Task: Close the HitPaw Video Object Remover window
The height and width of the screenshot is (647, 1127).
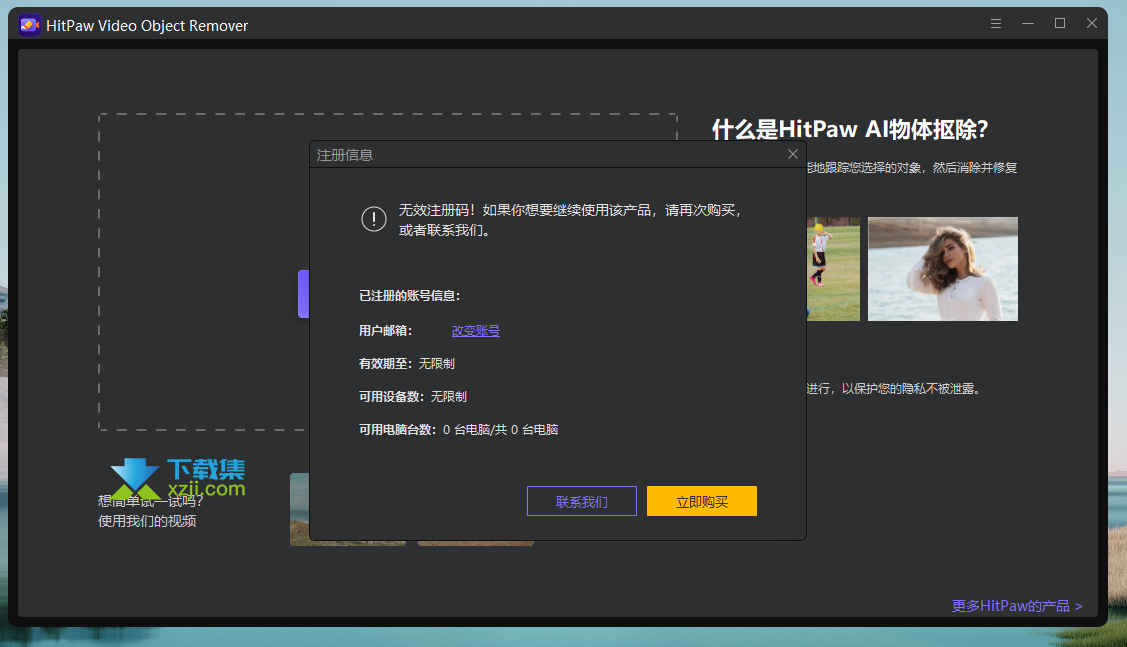Action: click(x=1092, y=24)
